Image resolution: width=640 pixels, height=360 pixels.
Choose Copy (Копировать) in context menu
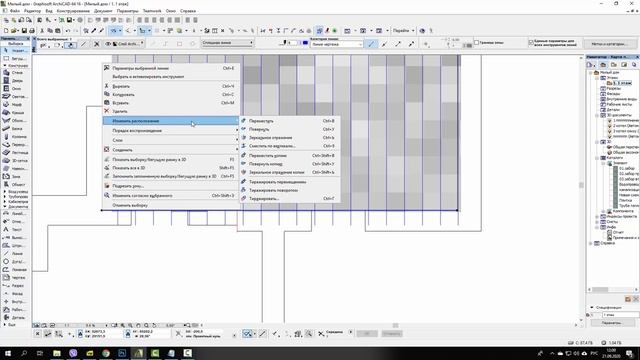(x=171, y=94)
